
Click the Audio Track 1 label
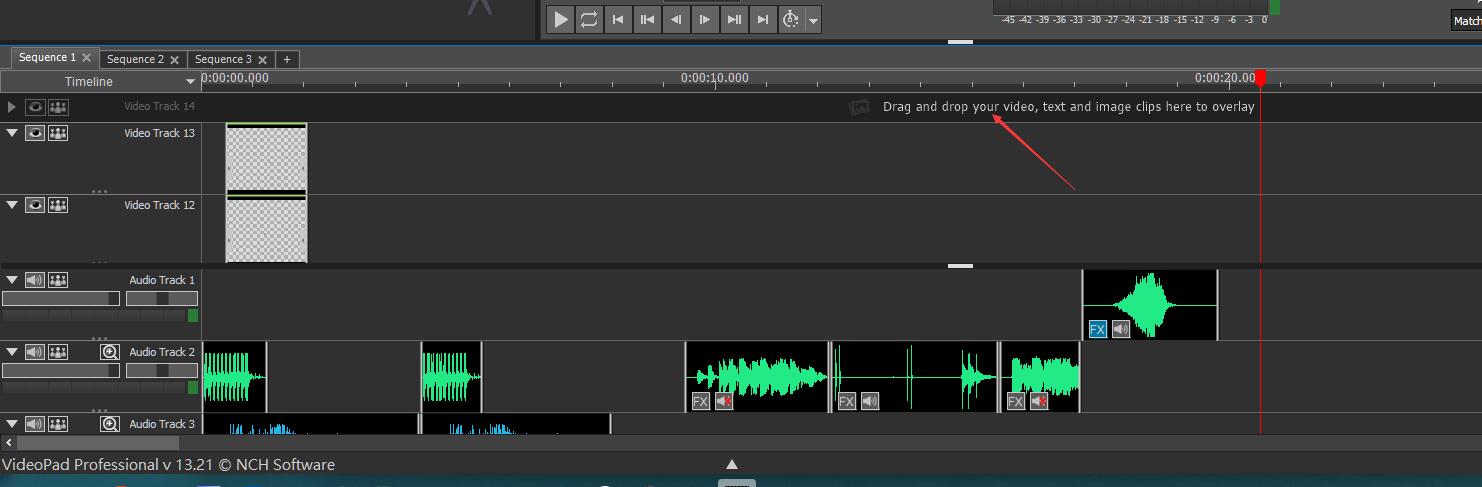coord(162,280)
